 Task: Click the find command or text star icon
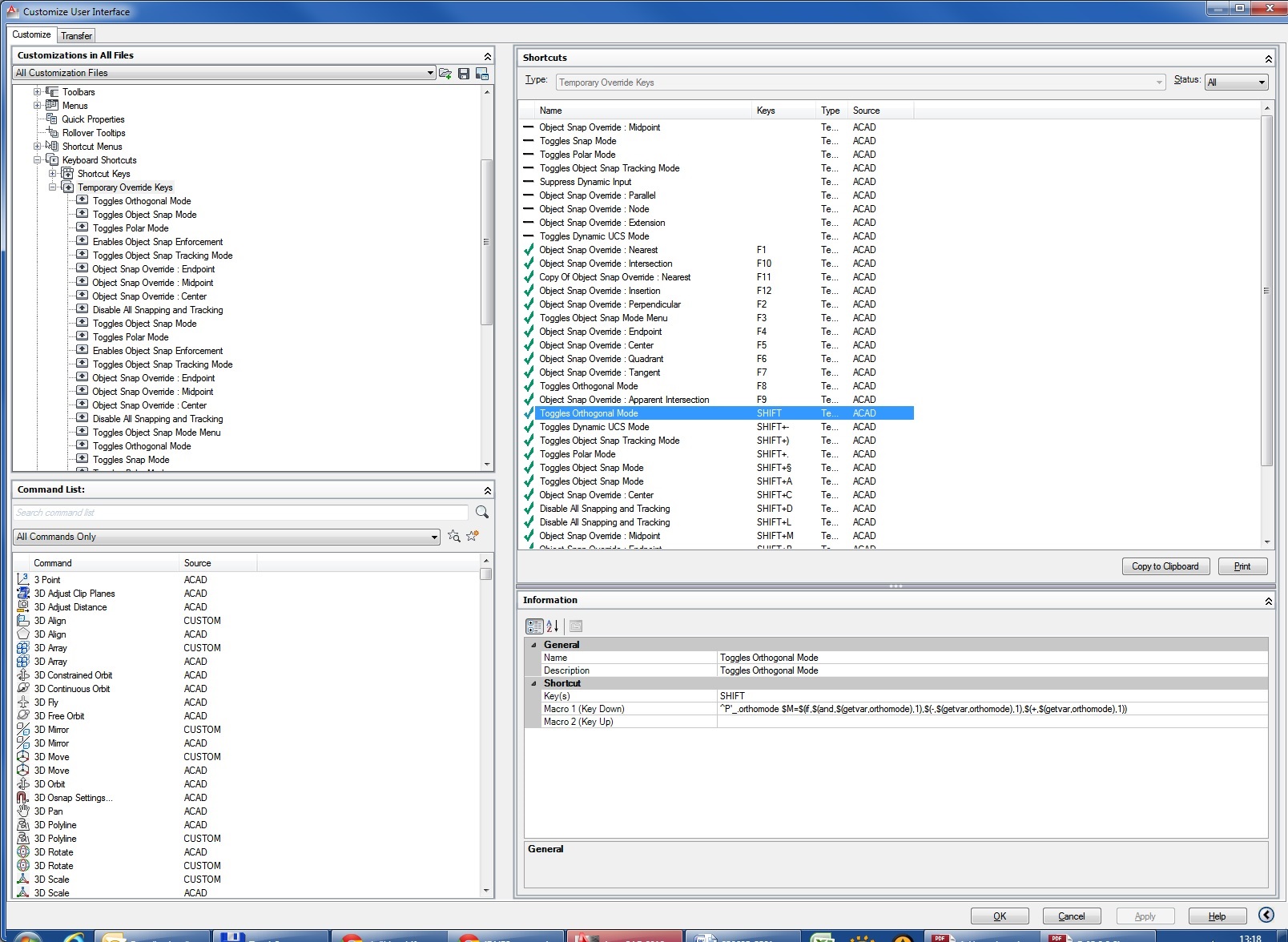pos(454,536)
